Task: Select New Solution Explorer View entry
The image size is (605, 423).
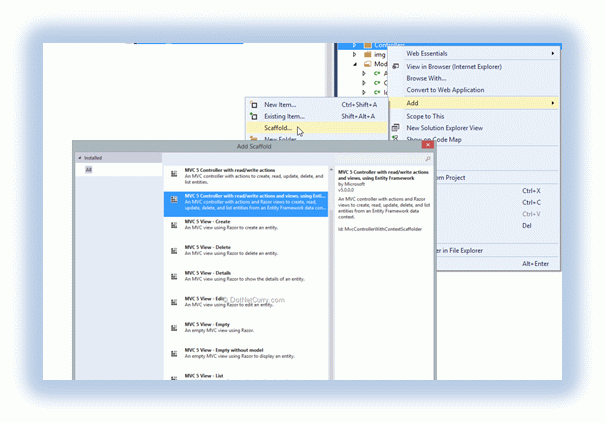Action: (474, 128)
